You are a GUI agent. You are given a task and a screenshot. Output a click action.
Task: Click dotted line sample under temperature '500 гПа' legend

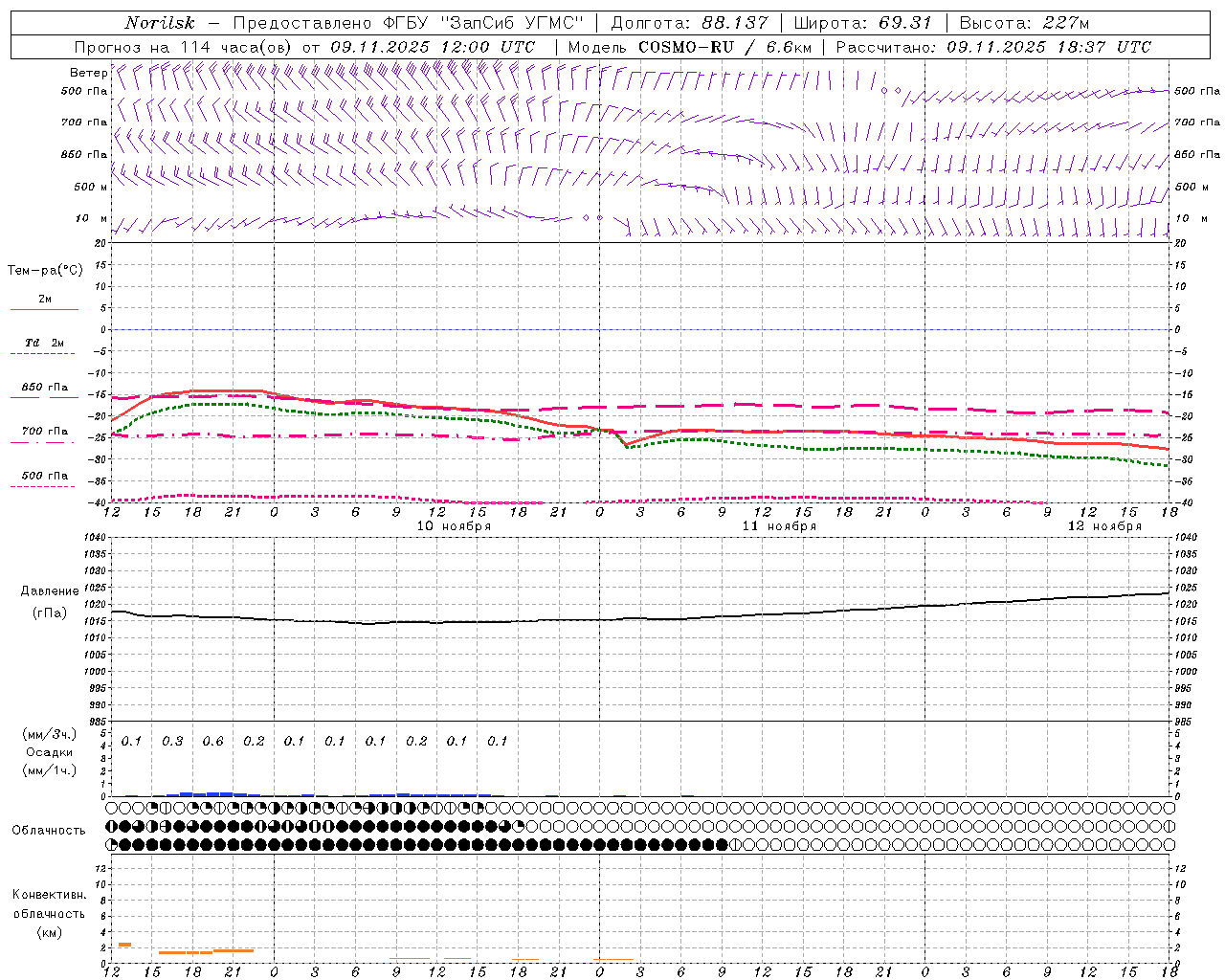[43, 487]
